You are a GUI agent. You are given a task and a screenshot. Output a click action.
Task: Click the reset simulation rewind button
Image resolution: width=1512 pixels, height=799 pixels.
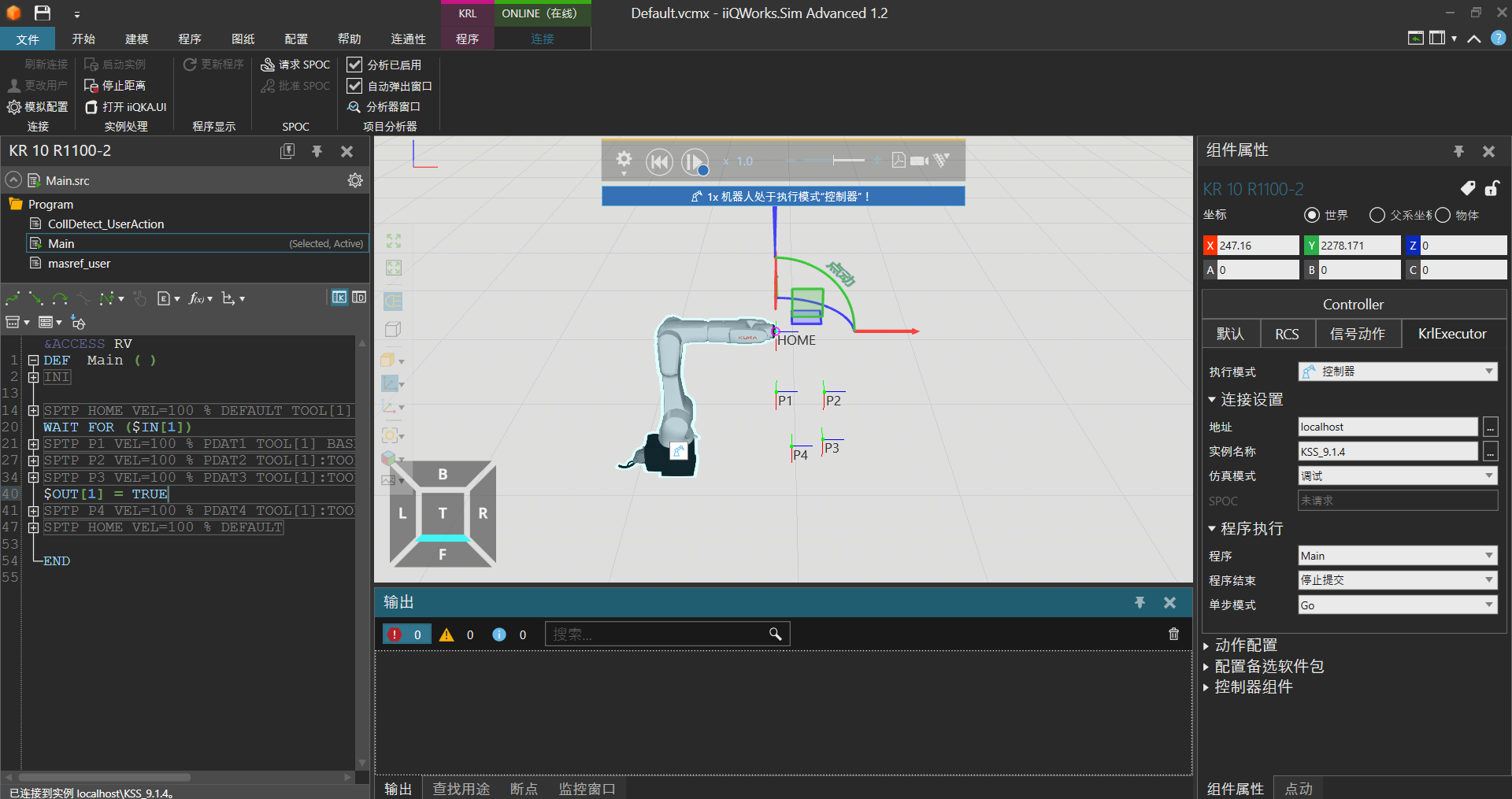point(658,162)
